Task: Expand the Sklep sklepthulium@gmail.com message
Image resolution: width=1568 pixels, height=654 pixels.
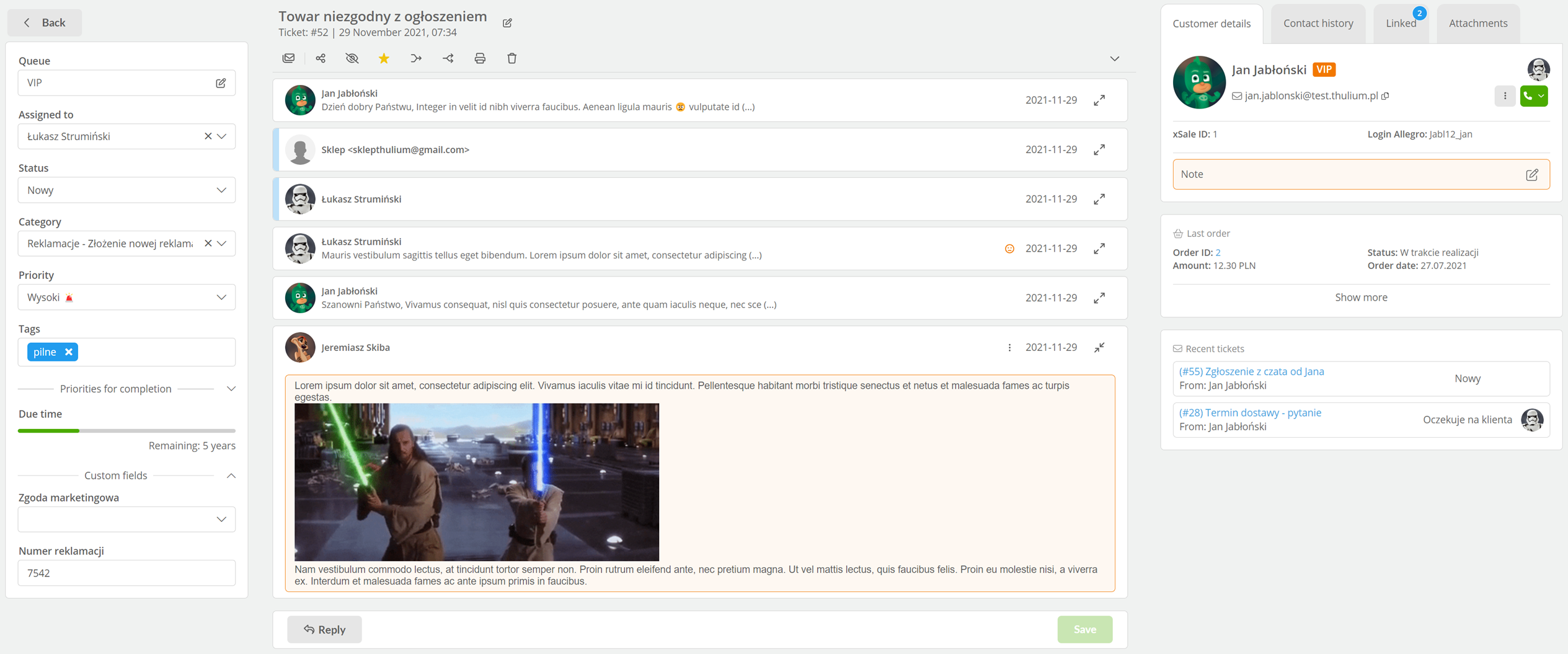Action: pyautogui.click(x=1099, y=149)
